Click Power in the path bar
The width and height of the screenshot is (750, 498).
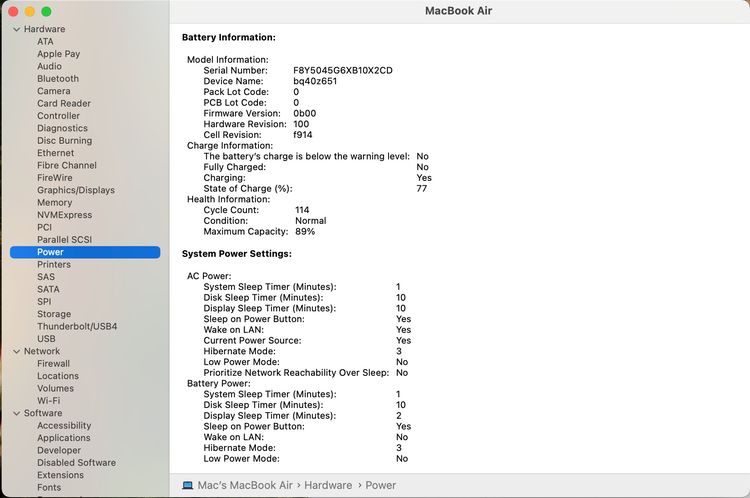[x=381, y=486]
